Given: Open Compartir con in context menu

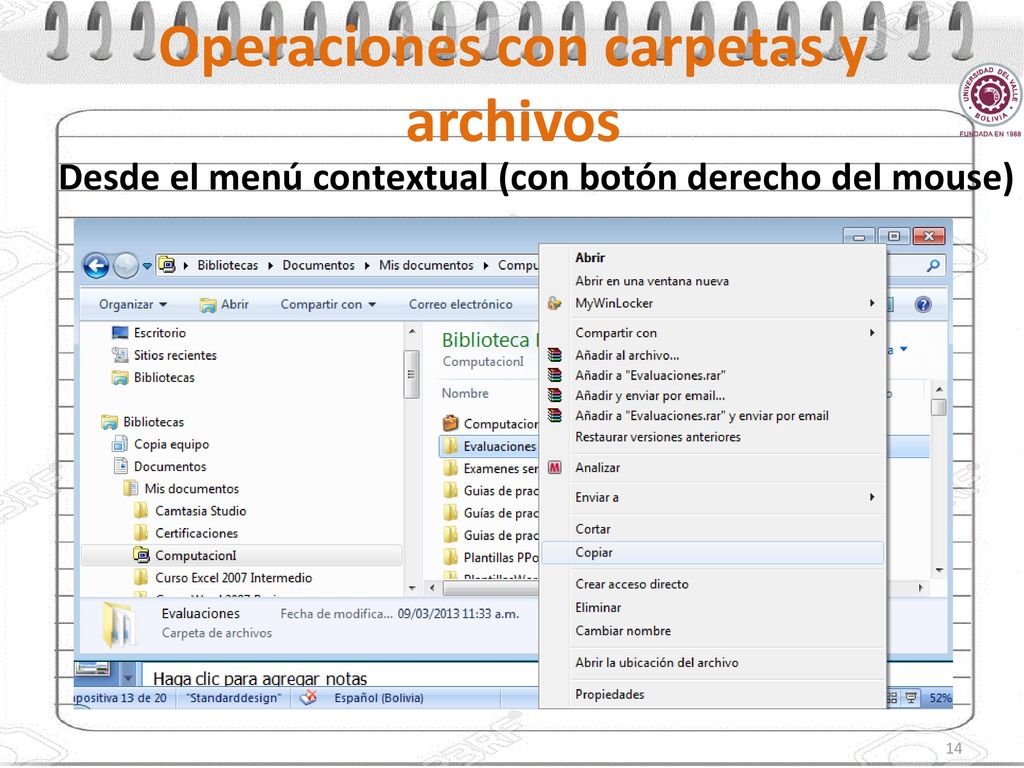Looking at the screenshot, I should tap(712, 333).
